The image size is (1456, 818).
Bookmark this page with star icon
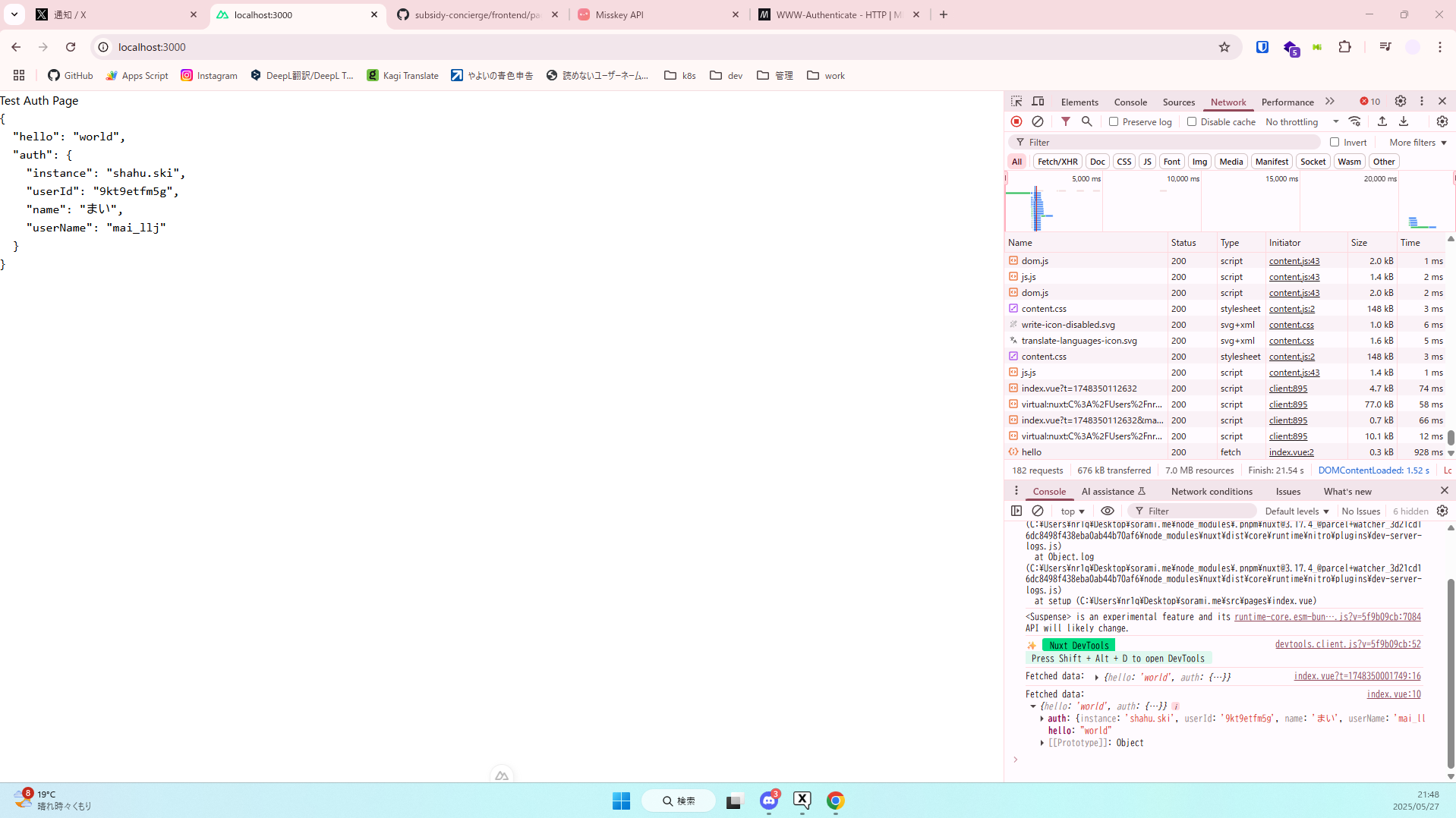coord(1224,47)
